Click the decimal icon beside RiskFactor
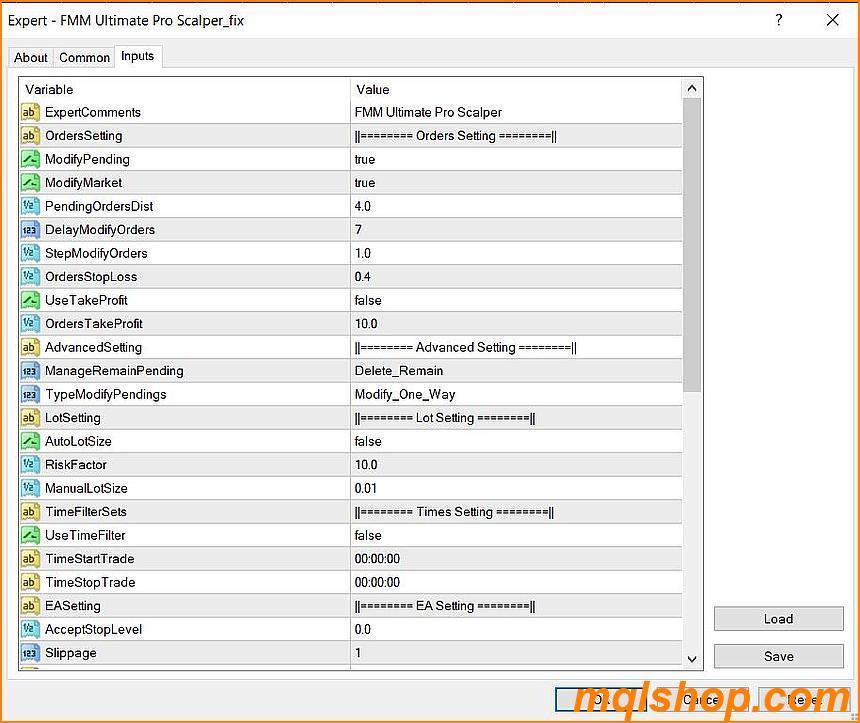 (x=29, y=464)
